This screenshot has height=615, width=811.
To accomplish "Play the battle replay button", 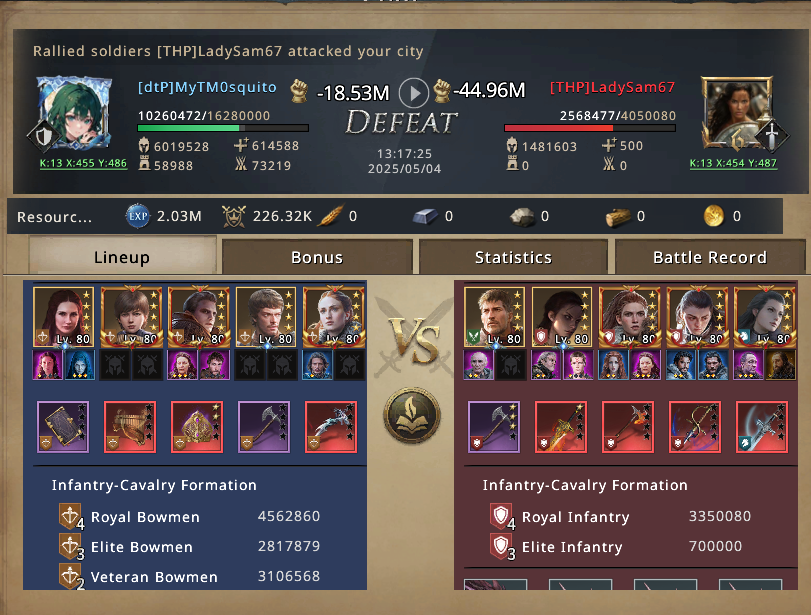I will tap(414, 93).
